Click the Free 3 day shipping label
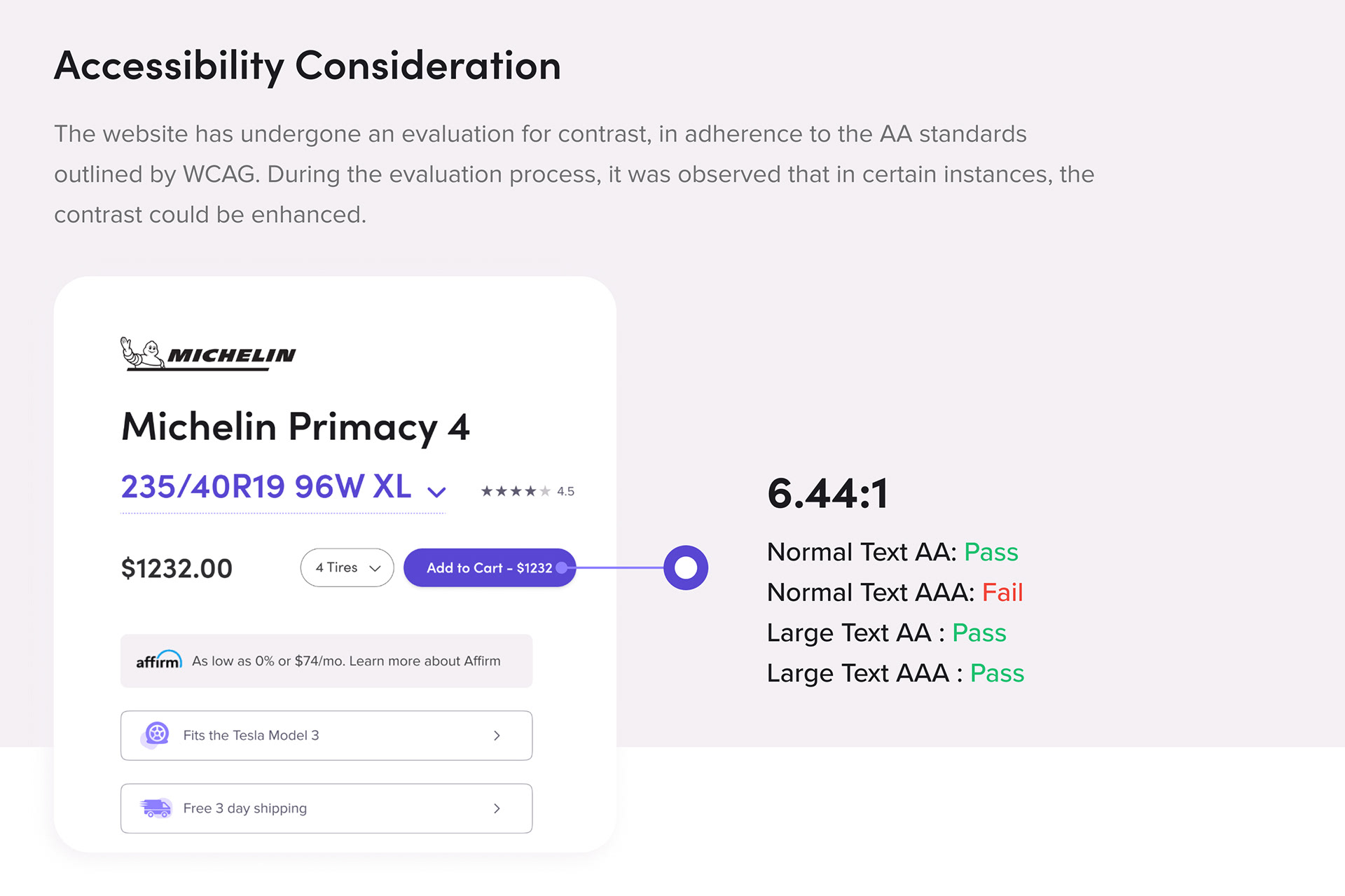Screen dimensions: 1345x896 point(244,808)
